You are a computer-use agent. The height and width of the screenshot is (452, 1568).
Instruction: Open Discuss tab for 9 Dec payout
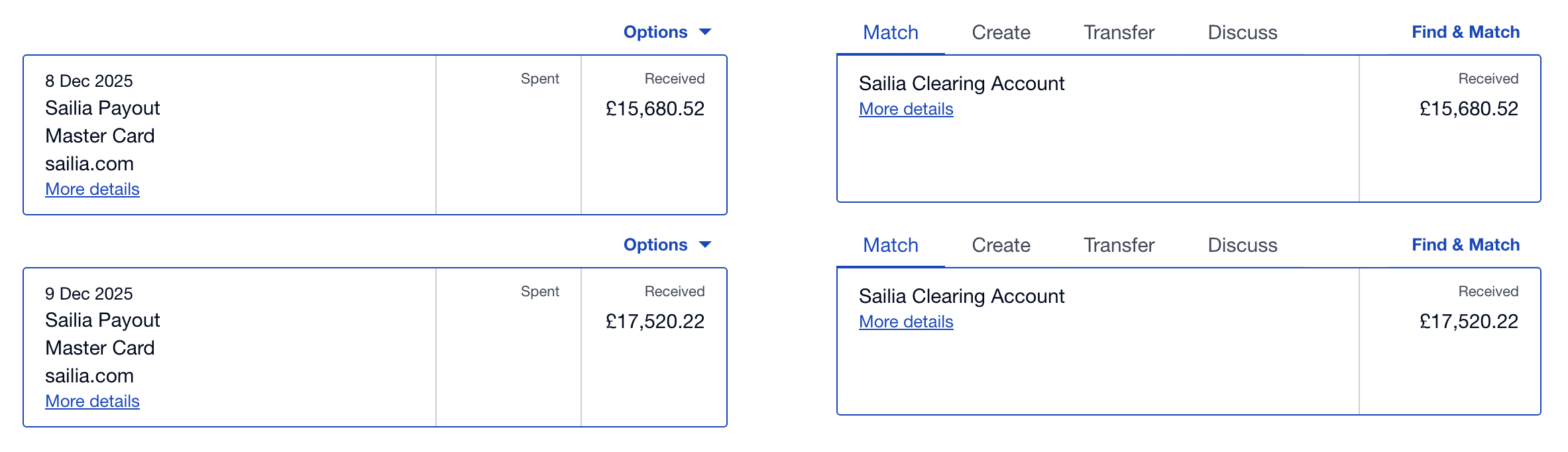pos(1242,245)
